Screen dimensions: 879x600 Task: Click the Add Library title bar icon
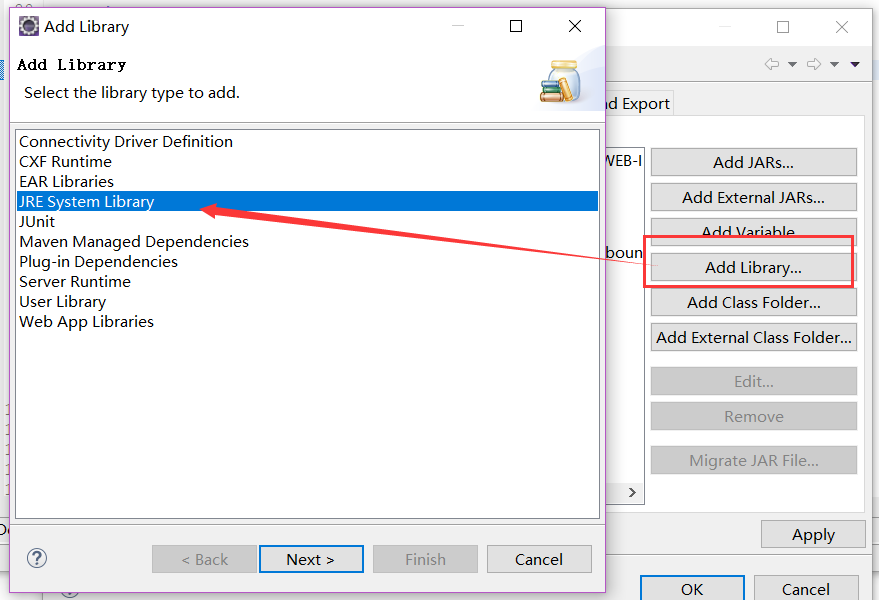[x=28, y=26]
